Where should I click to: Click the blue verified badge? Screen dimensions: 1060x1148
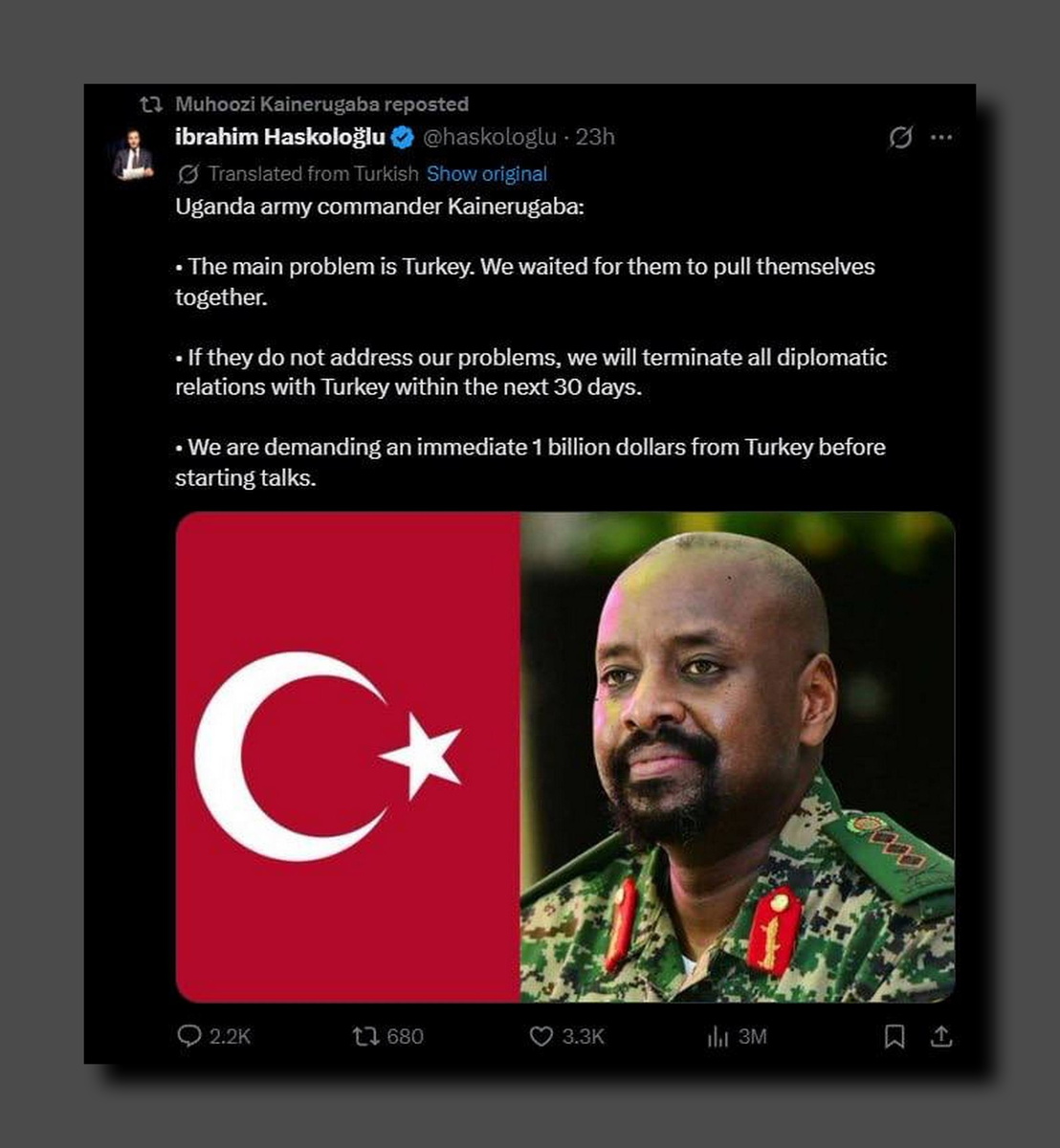403,138
